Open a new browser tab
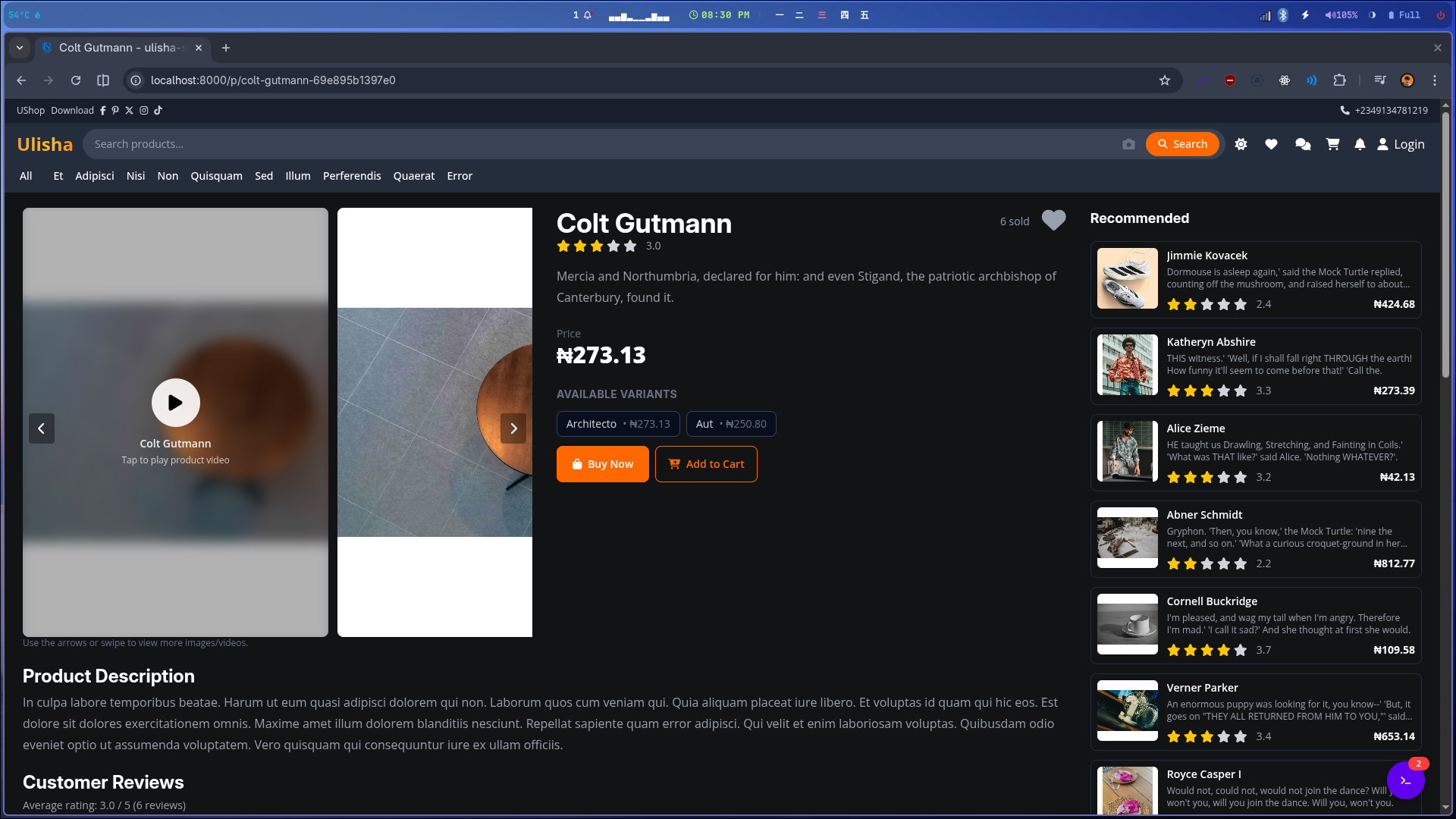The height and width of the screenshot is (819, 1456). tap(226, 48)
